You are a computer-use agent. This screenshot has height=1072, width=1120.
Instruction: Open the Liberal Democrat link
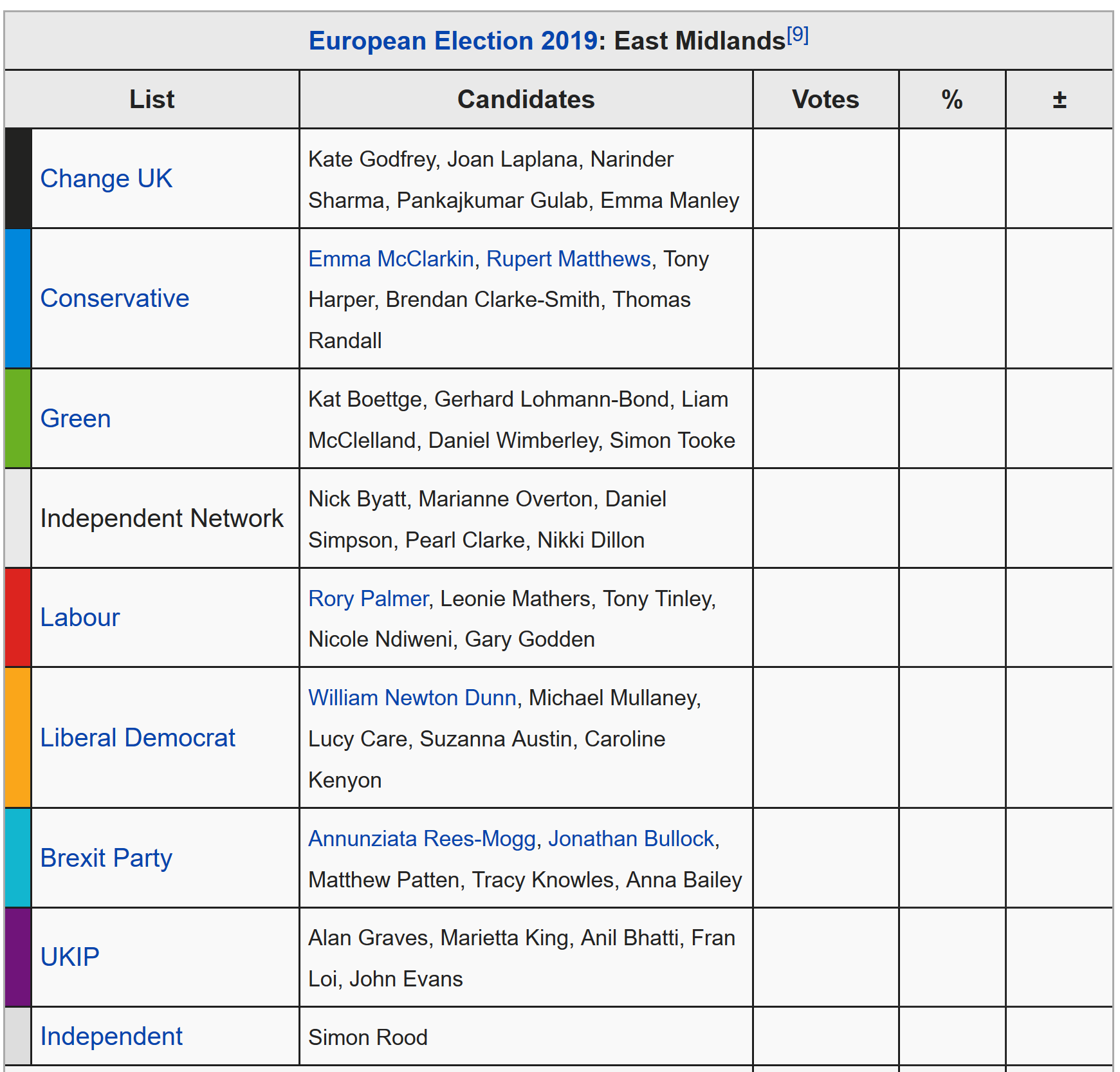(x=138, y=737)
